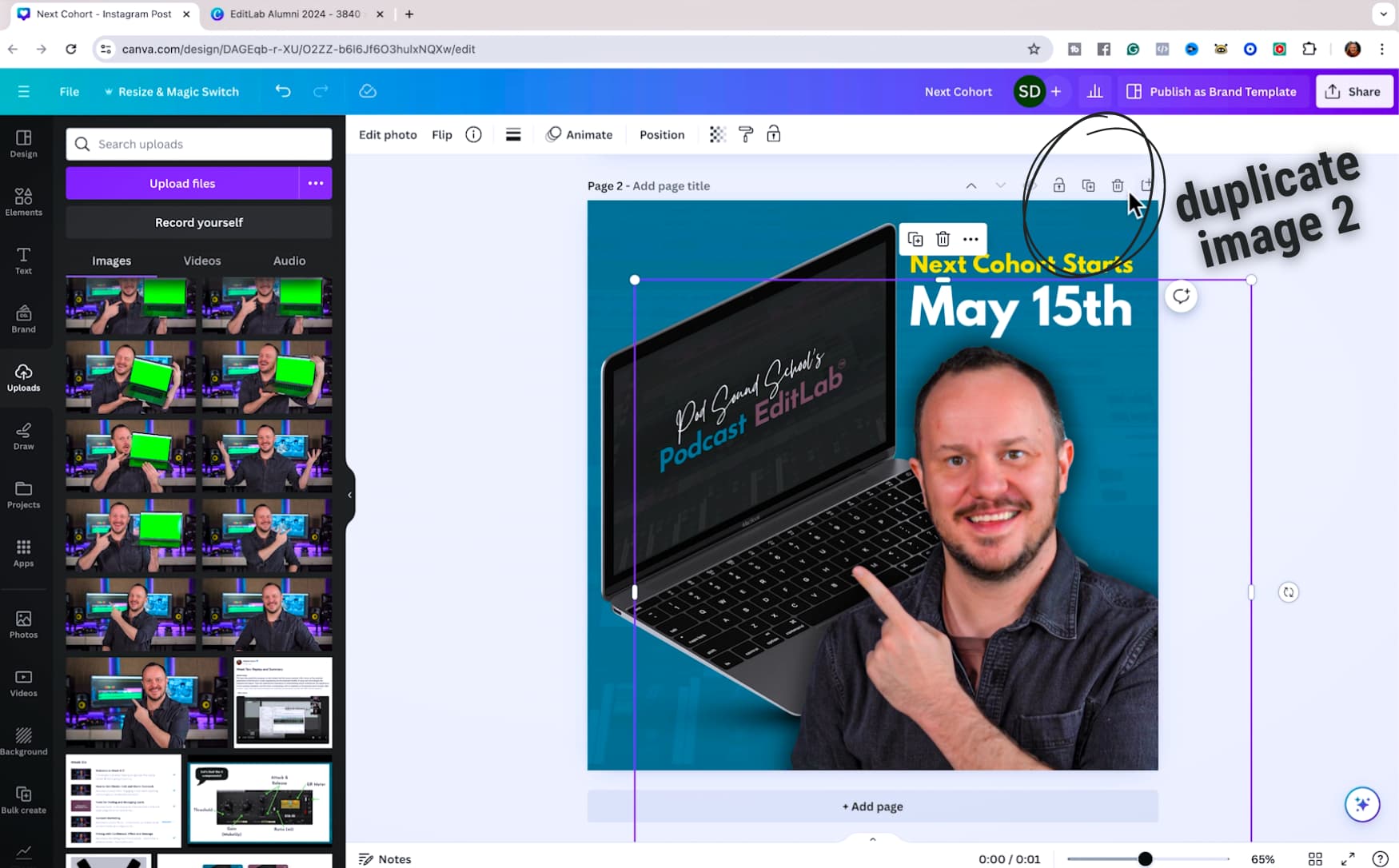Open the hamburger main menu
This screenshot has width=1399, height=868.
click(24, 91)
